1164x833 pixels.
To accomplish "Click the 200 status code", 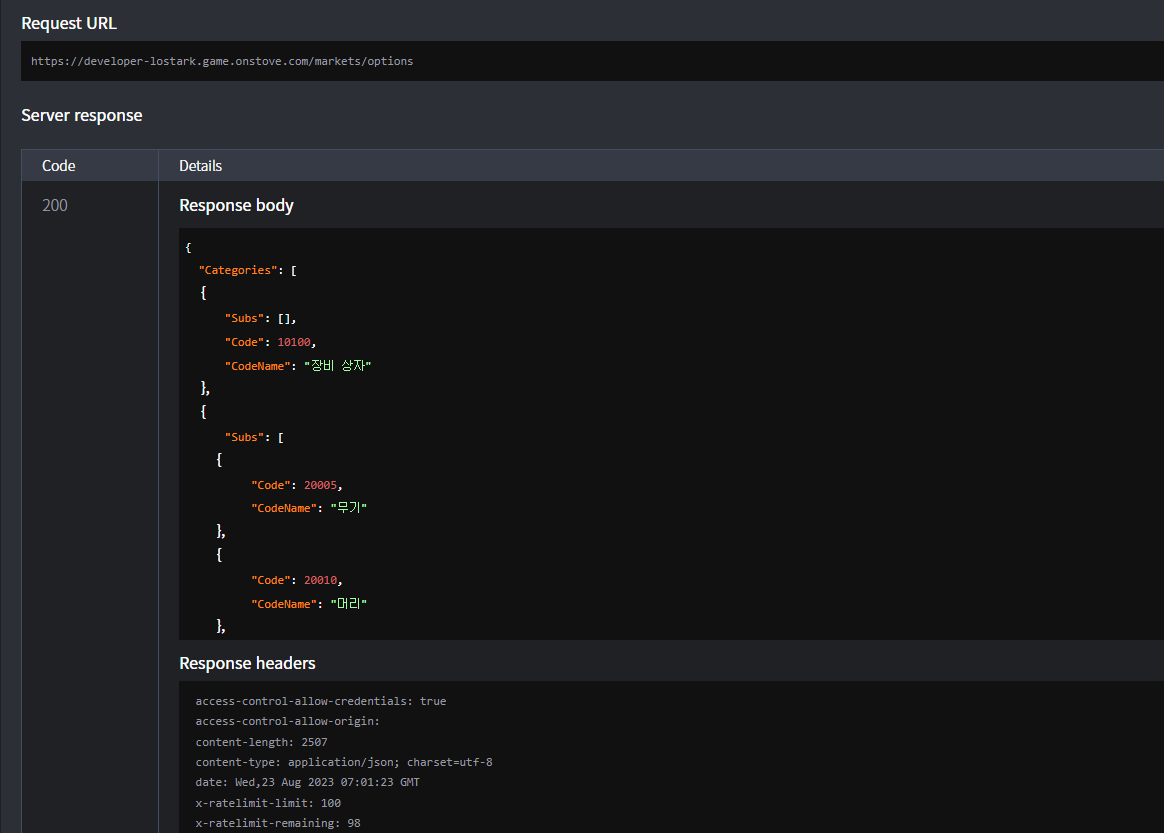I will pos(55,205).
